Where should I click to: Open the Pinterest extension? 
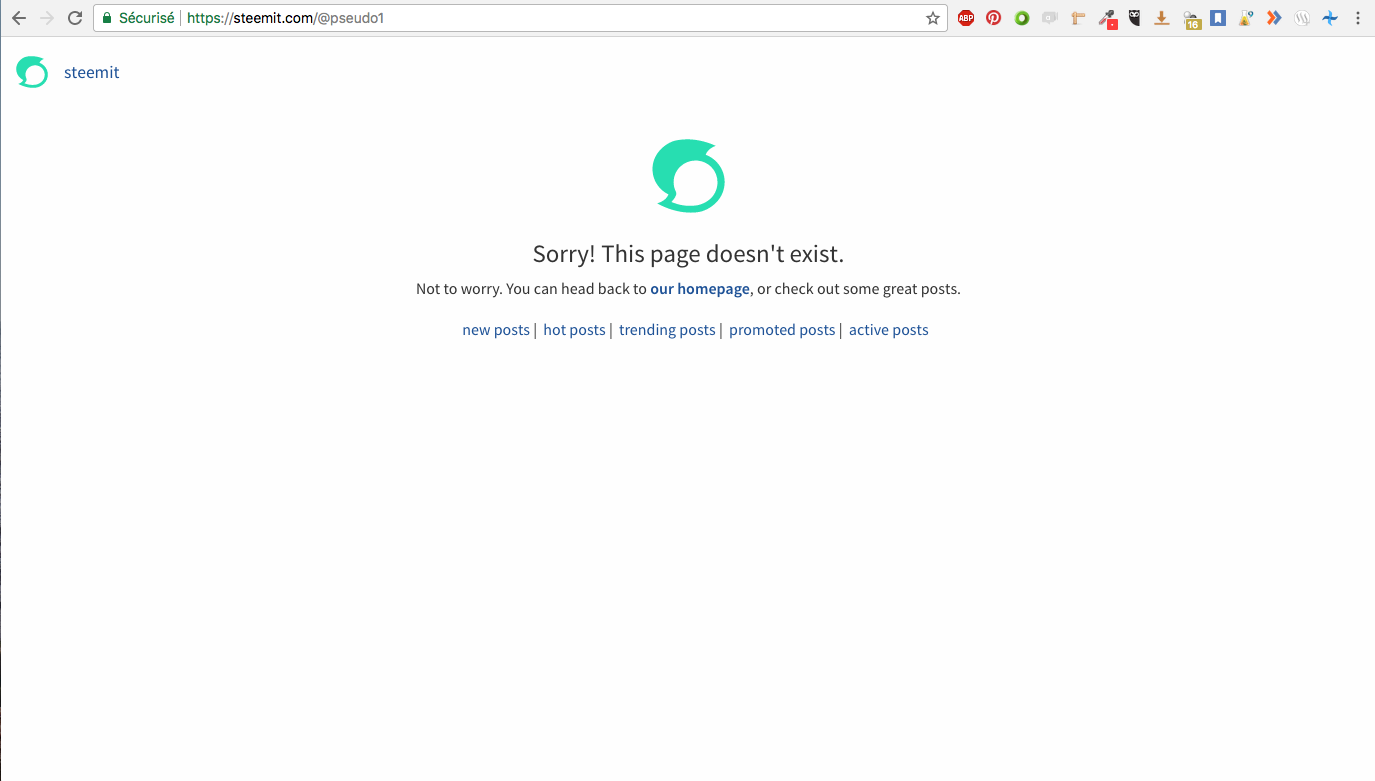click(993, 18)
